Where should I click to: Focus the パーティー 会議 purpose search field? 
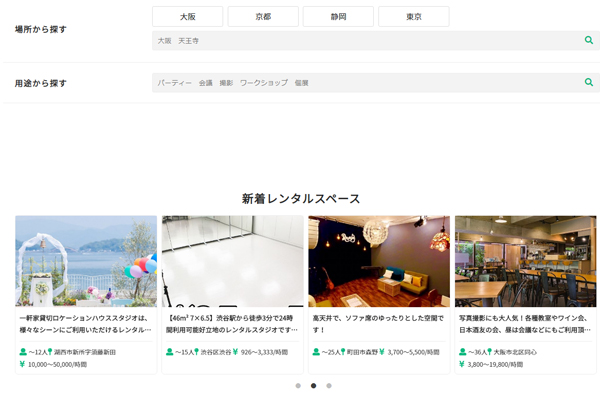coord(376,83)
